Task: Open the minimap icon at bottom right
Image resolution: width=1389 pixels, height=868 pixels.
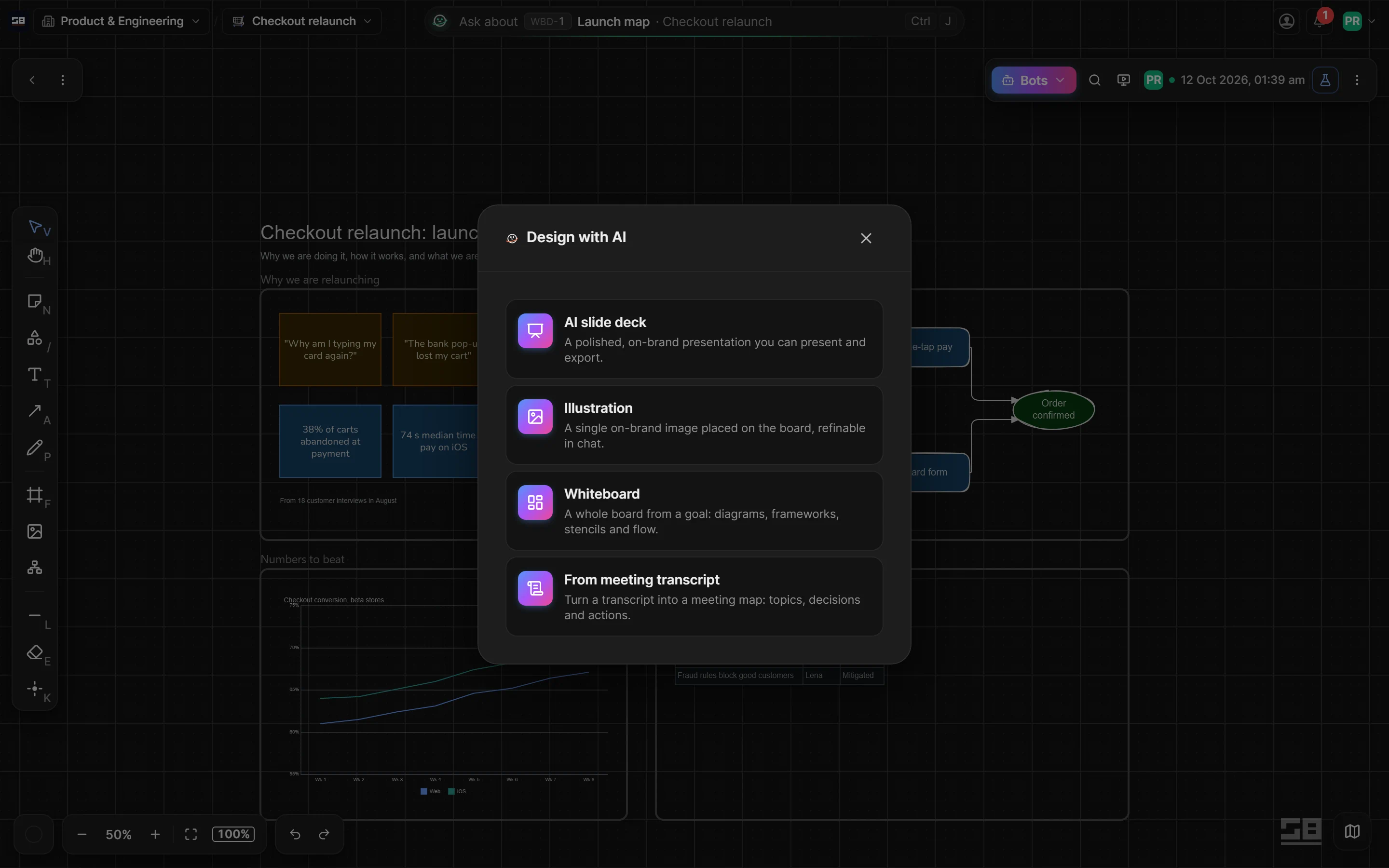Action: (1352, 831)
